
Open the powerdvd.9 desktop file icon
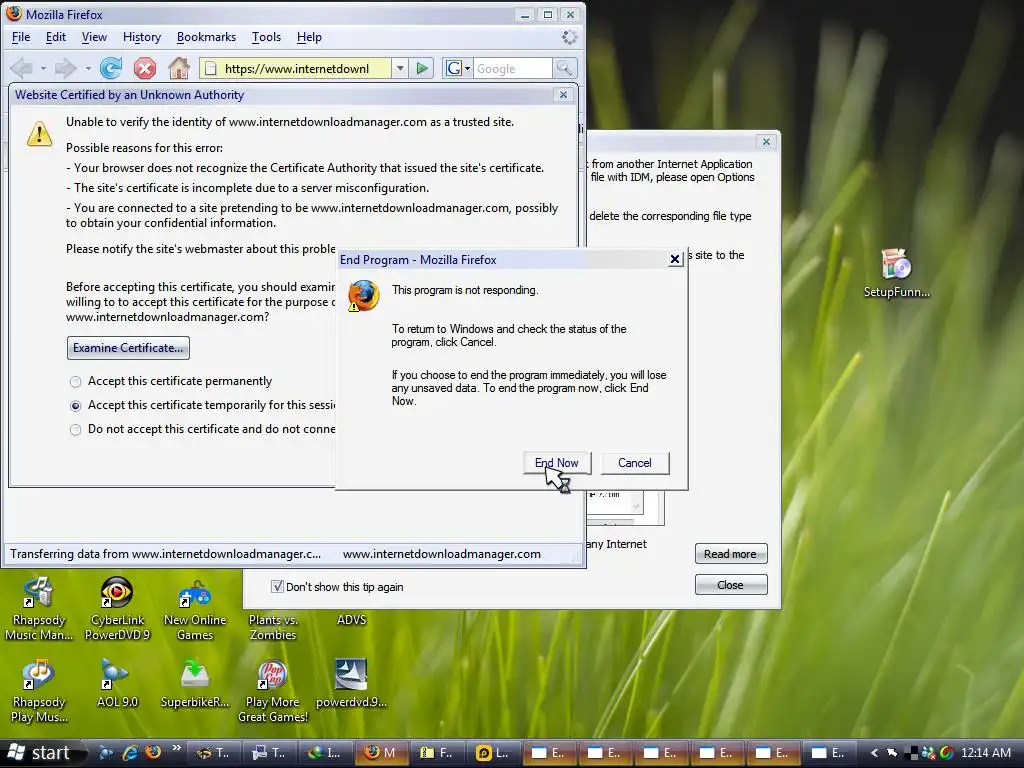pyautogui.click(x=351, y=683)
